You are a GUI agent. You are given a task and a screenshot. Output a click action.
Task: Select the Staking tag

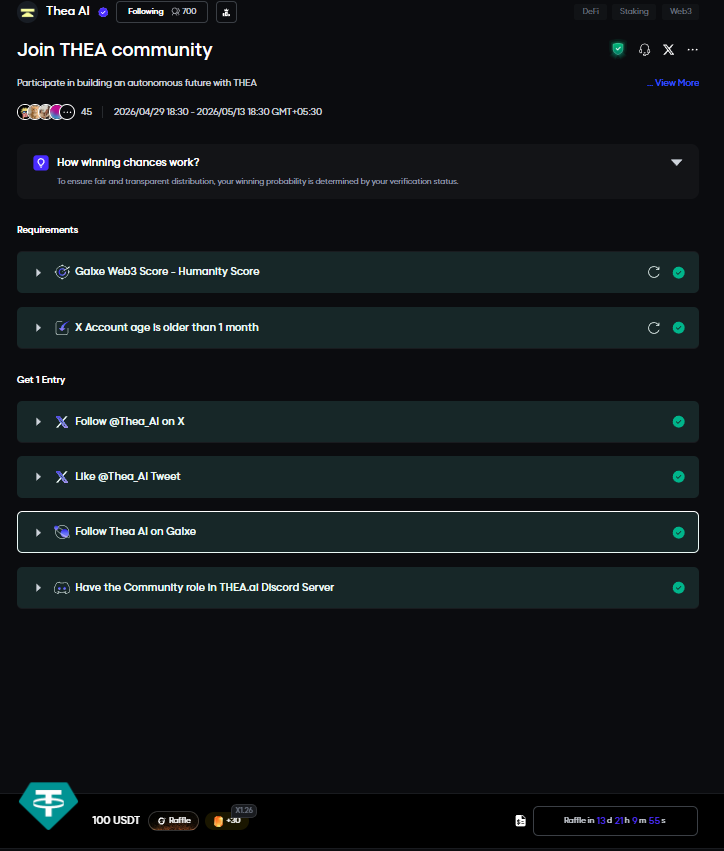634,11
